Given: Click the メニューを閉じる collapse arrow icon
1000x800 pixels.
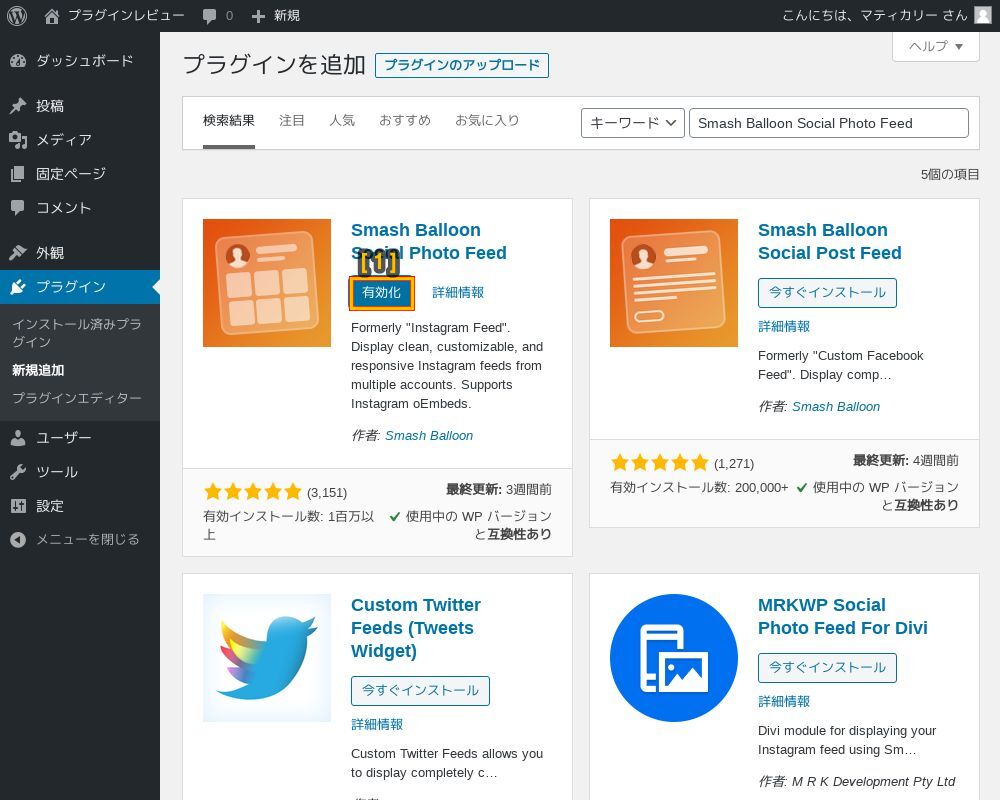Looking at the screenshot, I should coord(18,540).
